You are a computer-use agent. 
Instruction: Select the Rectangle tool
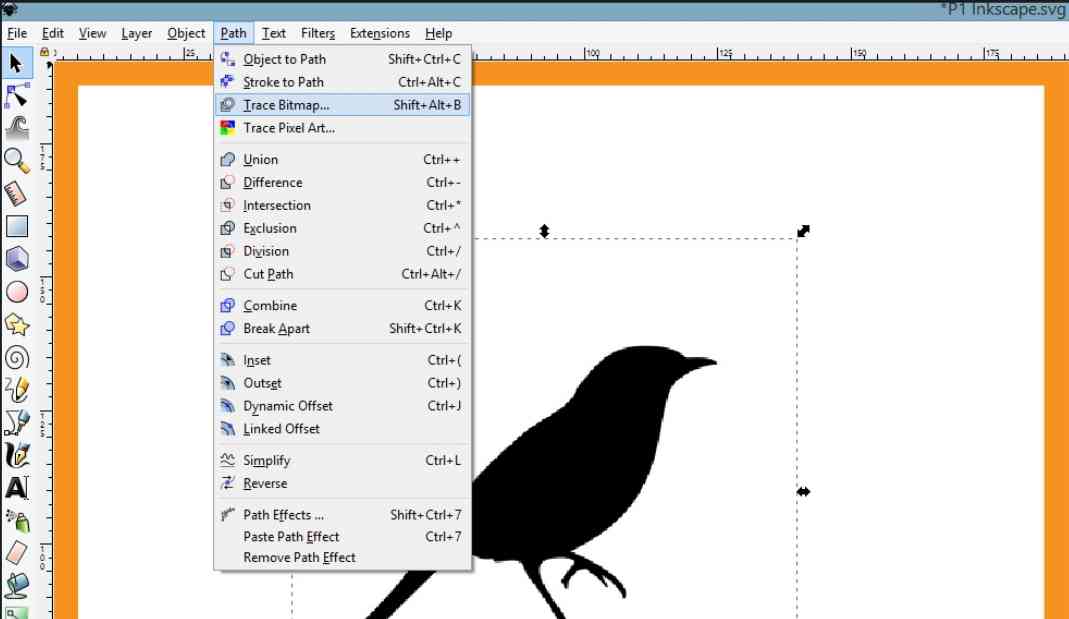15,227
